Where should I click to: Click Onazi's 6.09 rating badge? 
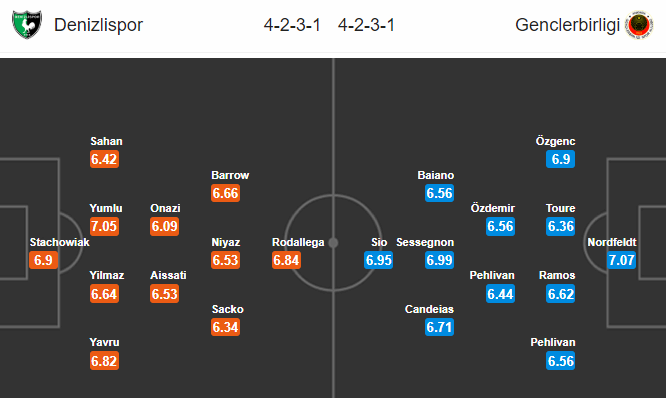[x=164, y=226]
